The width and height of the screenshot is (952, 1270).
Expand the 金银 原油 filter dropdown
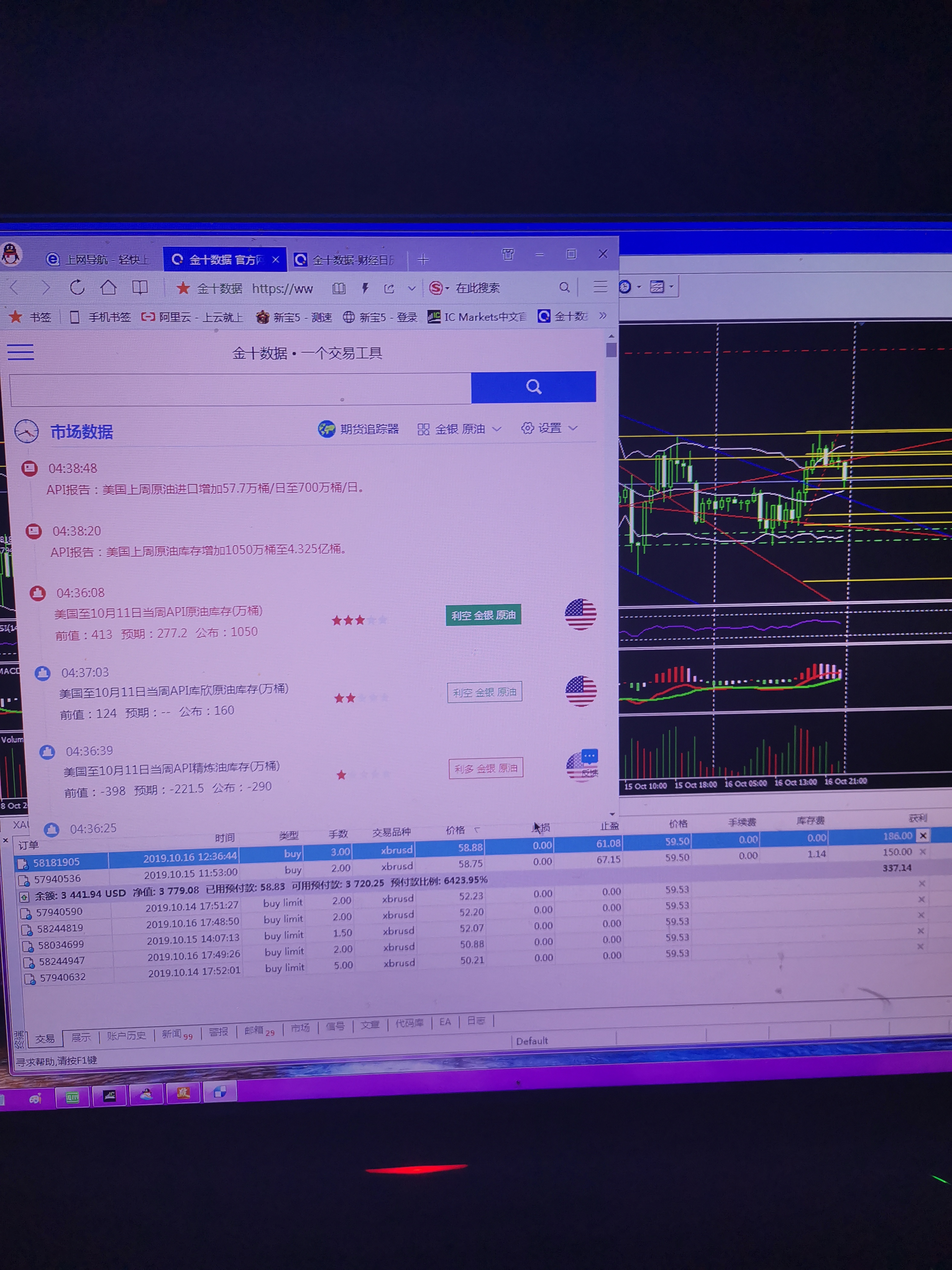(x=497, y=429)
